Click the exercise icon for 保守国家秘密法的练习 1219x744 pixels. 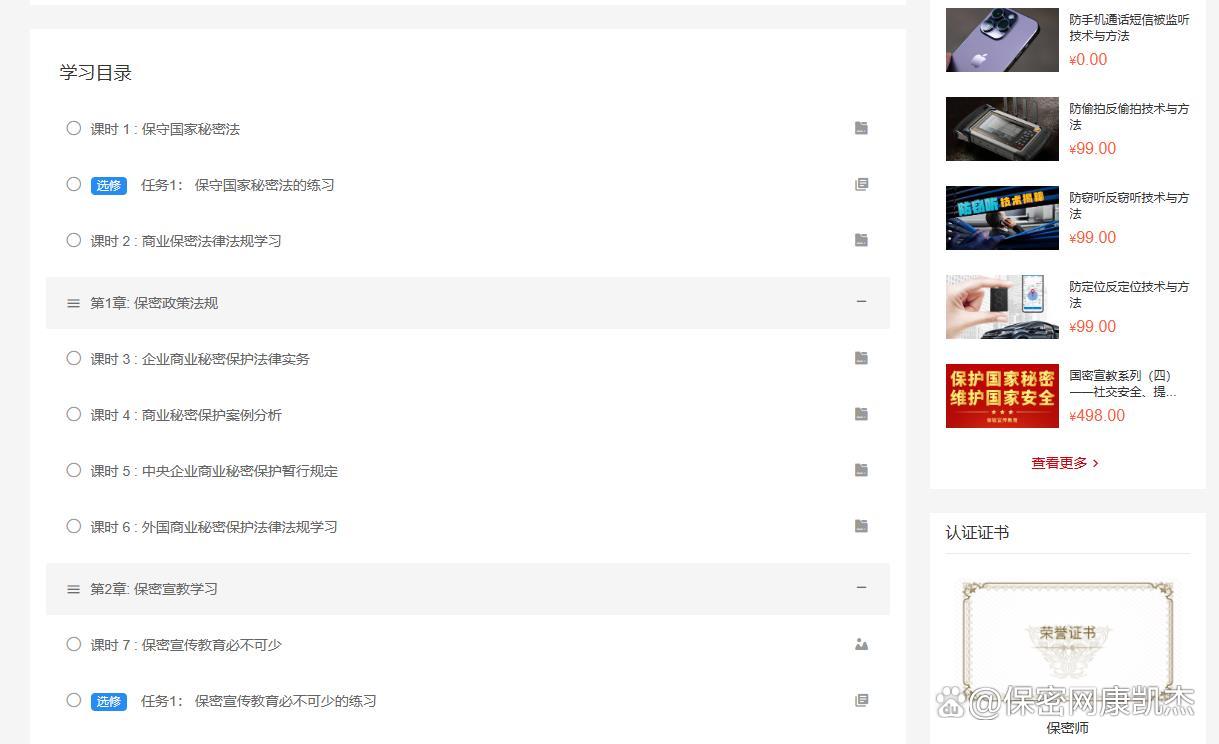861,184
